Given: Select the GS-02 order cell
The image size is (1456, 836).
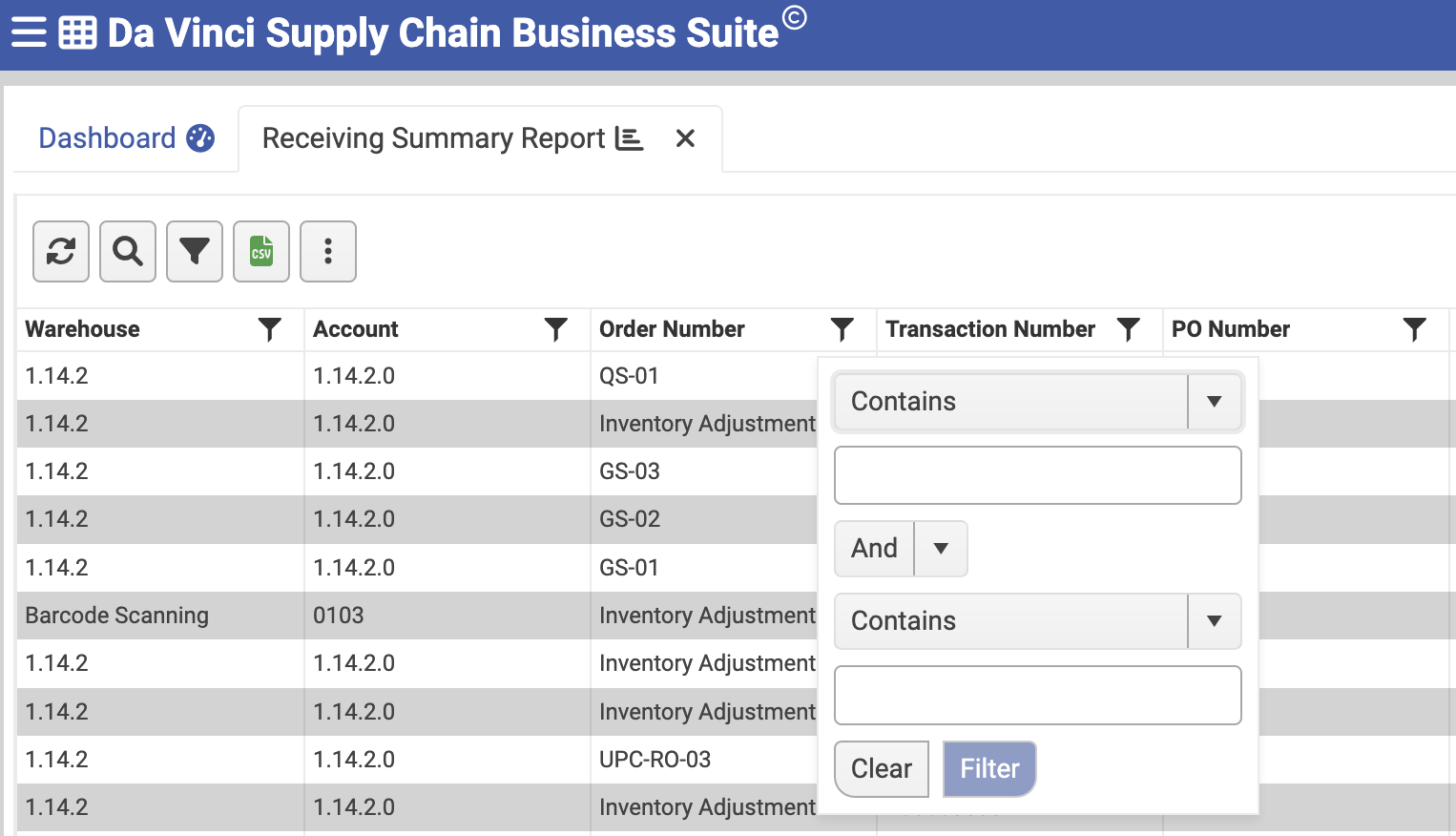Looking at the screenshot, I should (x=630, y=519).
